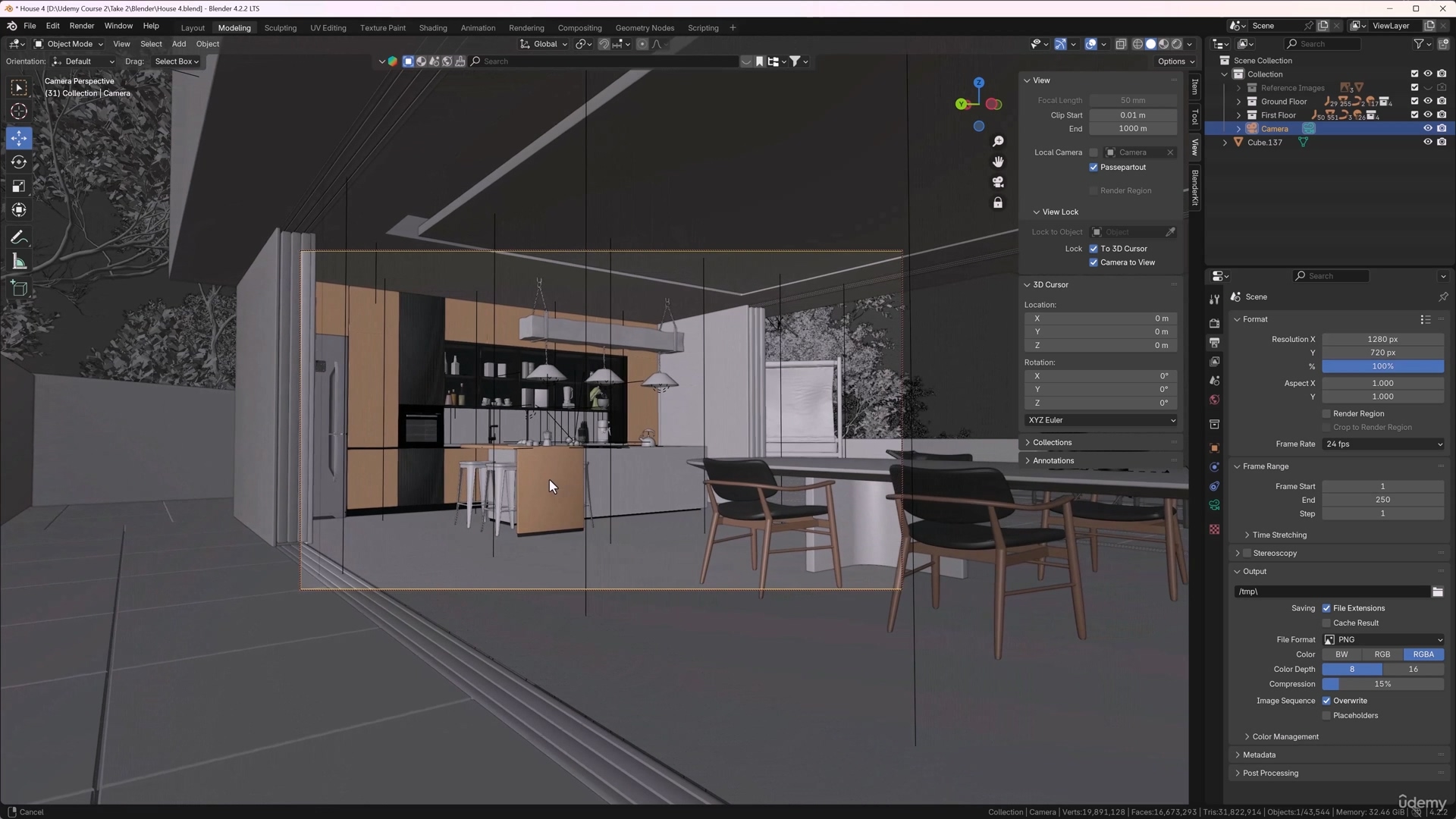This screenshot has height=819, width=1456.
Task: Expand the Color Management section
Action: (x=1285, y=737)
